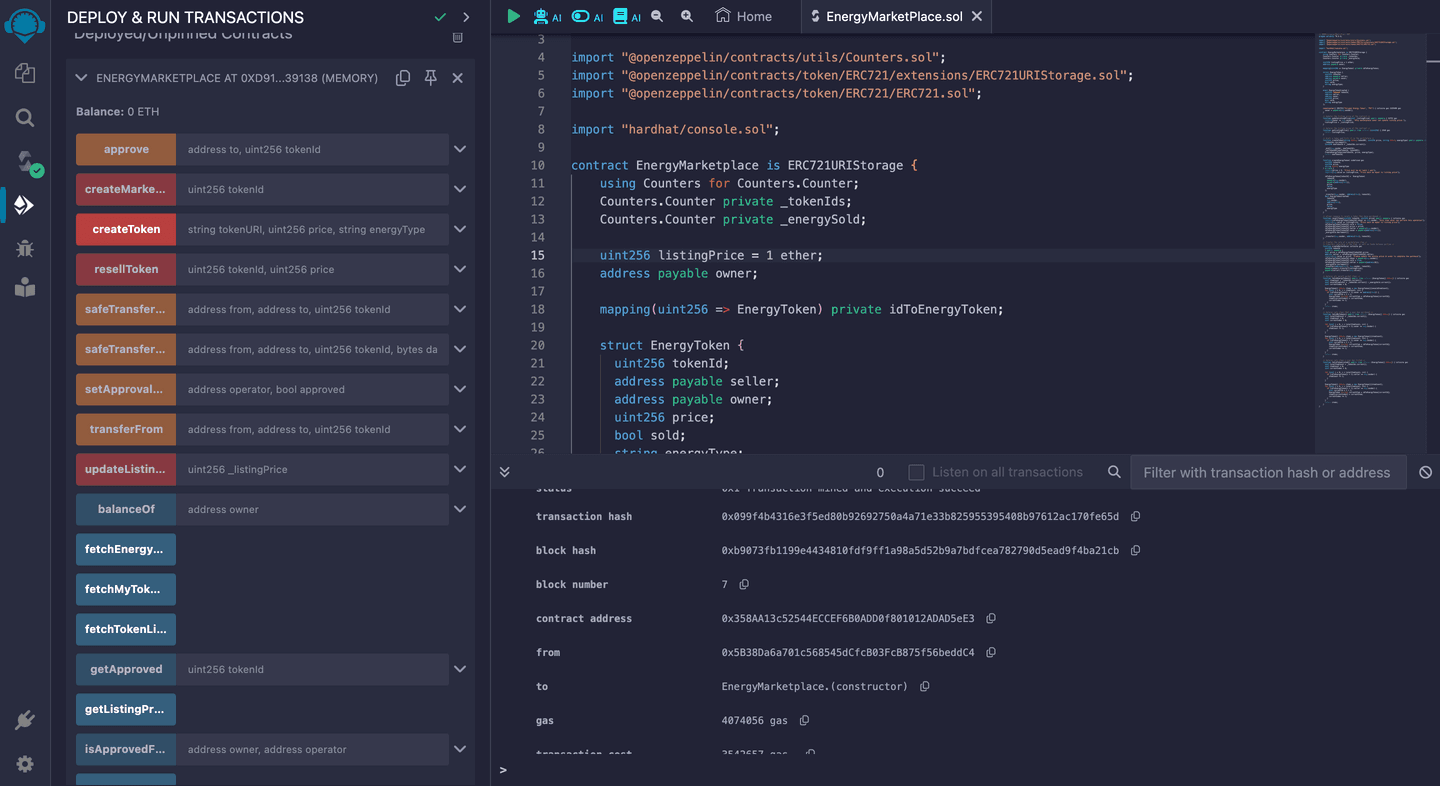
Task: Click line 15 listingPrice code line
Action: coord(711,255)
